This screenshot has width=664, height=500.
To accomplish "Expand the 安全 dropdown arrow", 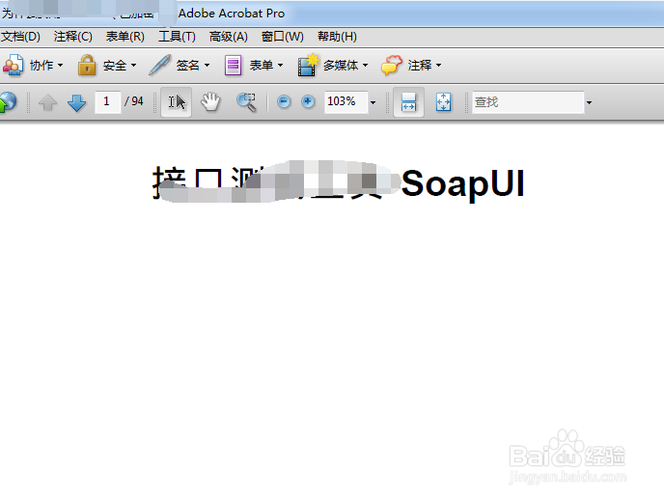I will (x=133, y=65).
